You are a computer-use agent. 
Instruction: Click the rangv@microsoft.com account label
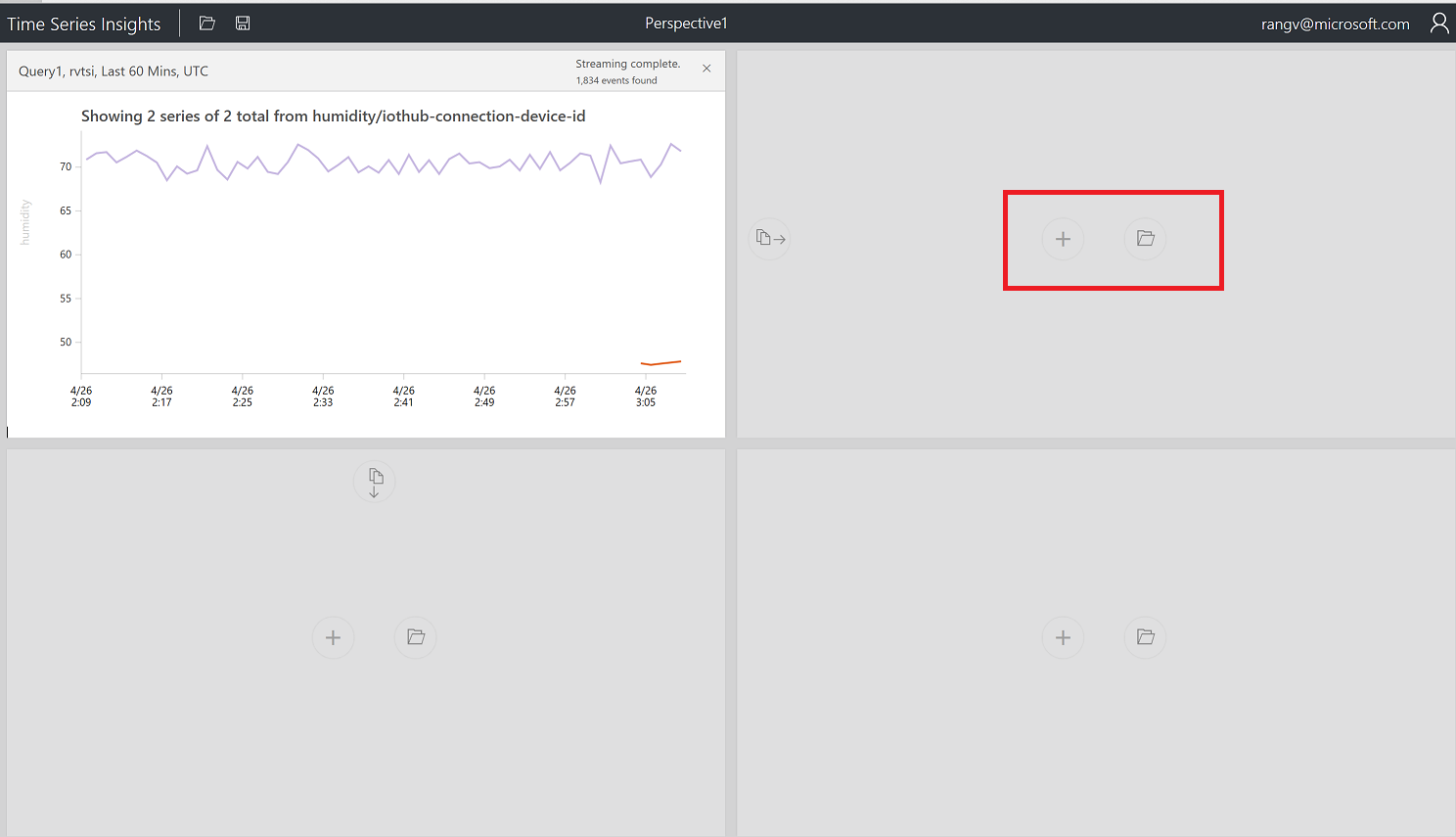coord(1336,24)
